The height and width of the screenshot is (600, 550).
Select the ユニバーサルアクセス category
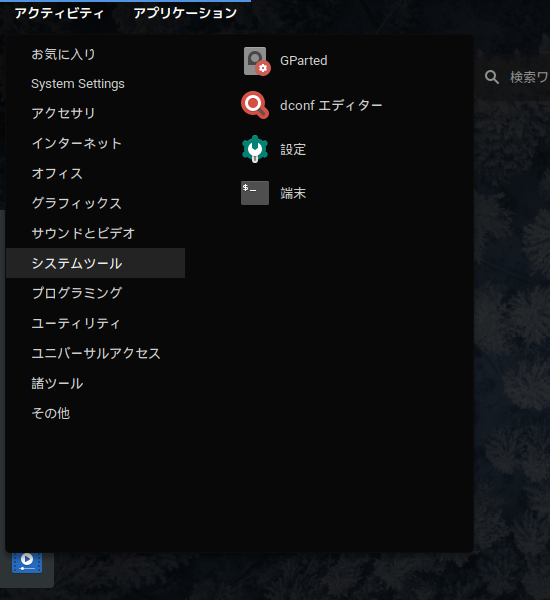95,353
